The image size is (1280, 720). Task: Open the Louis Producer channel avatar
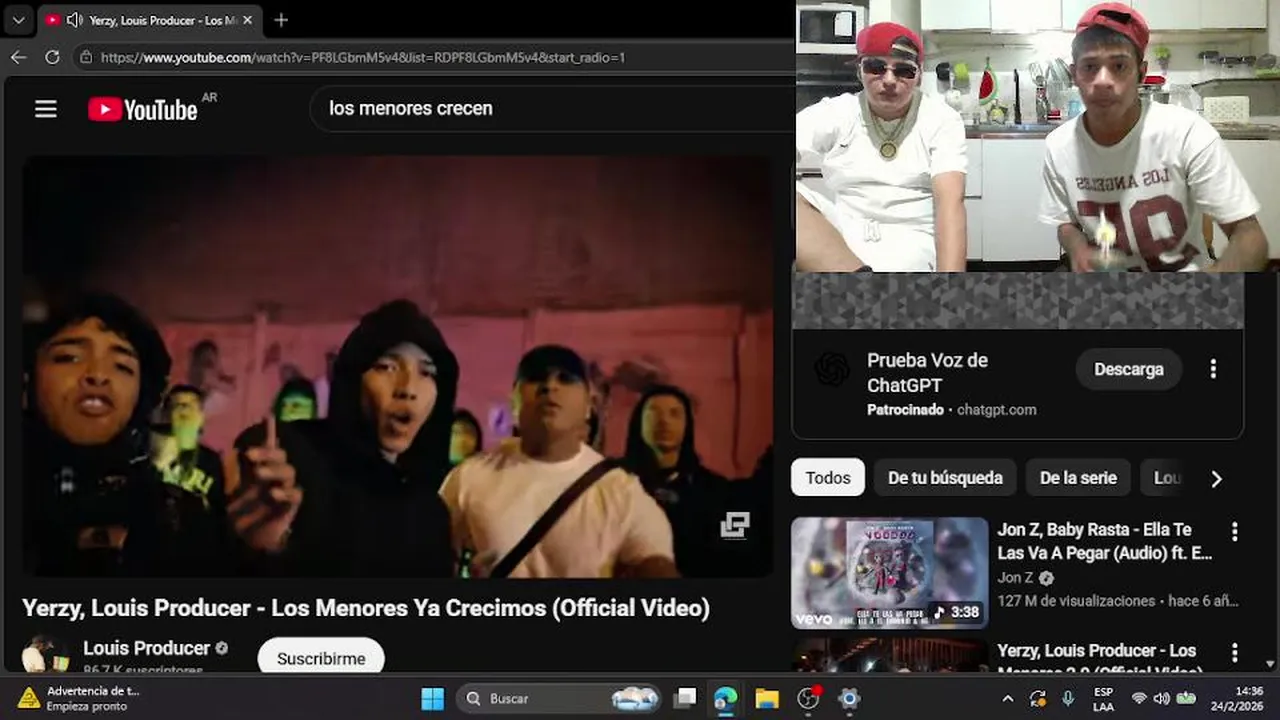tap(46, 654)
